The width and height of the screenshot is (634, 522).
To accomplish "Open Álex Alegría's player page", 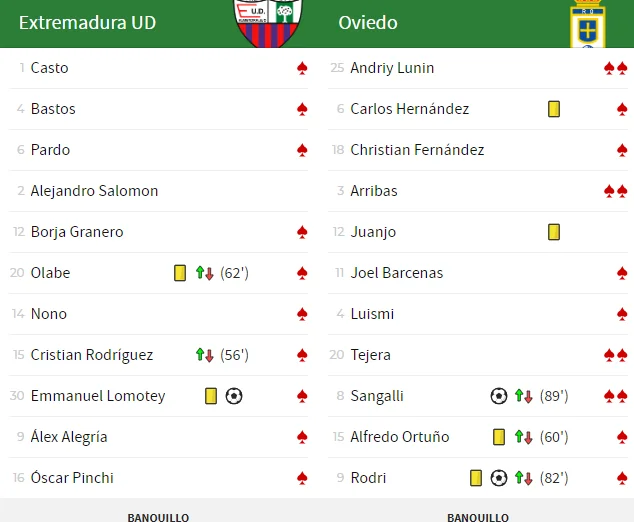I will (69, 437).
